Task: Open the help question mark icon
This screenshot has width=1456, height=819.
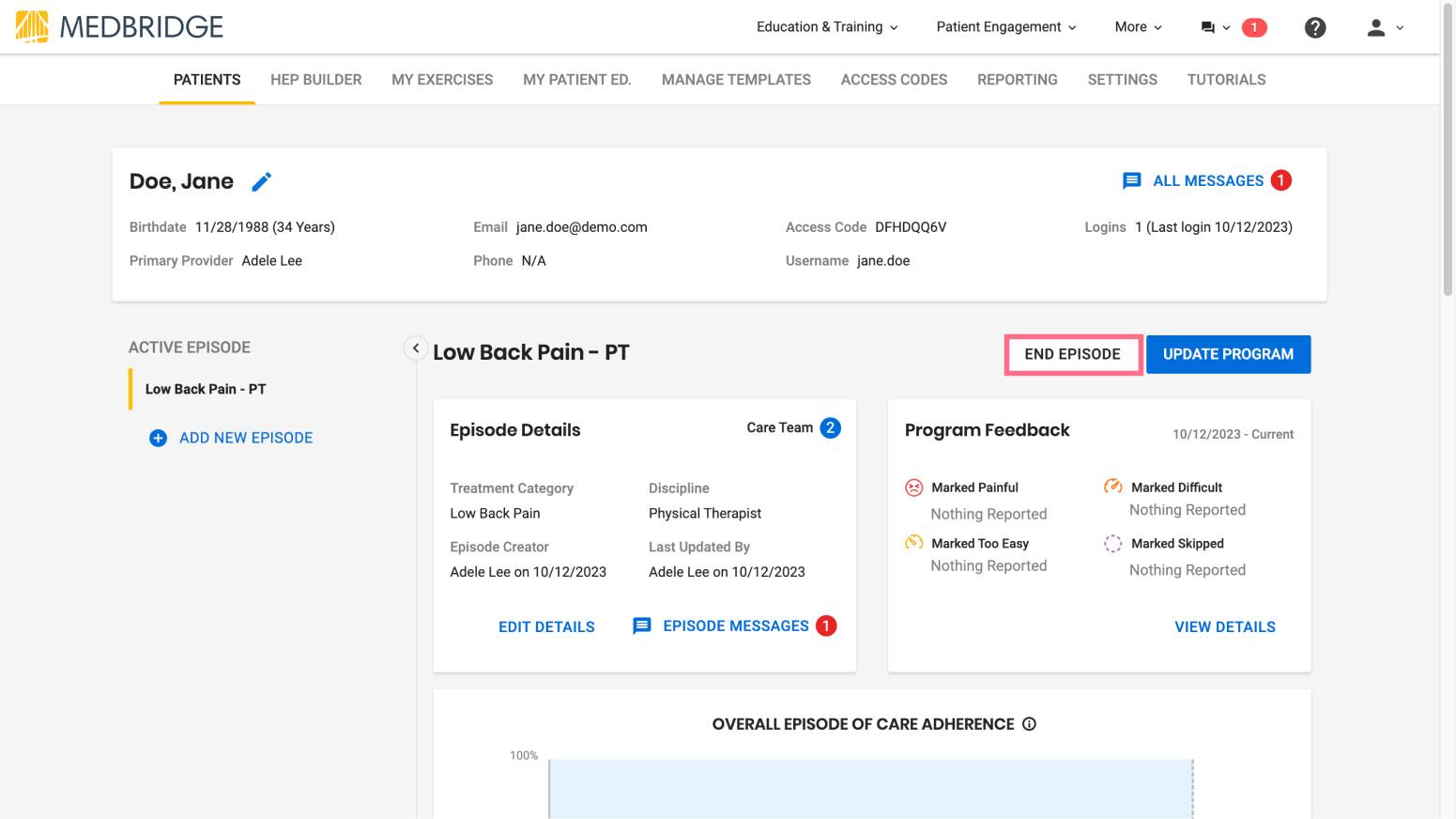Action: pos(1315,27)
